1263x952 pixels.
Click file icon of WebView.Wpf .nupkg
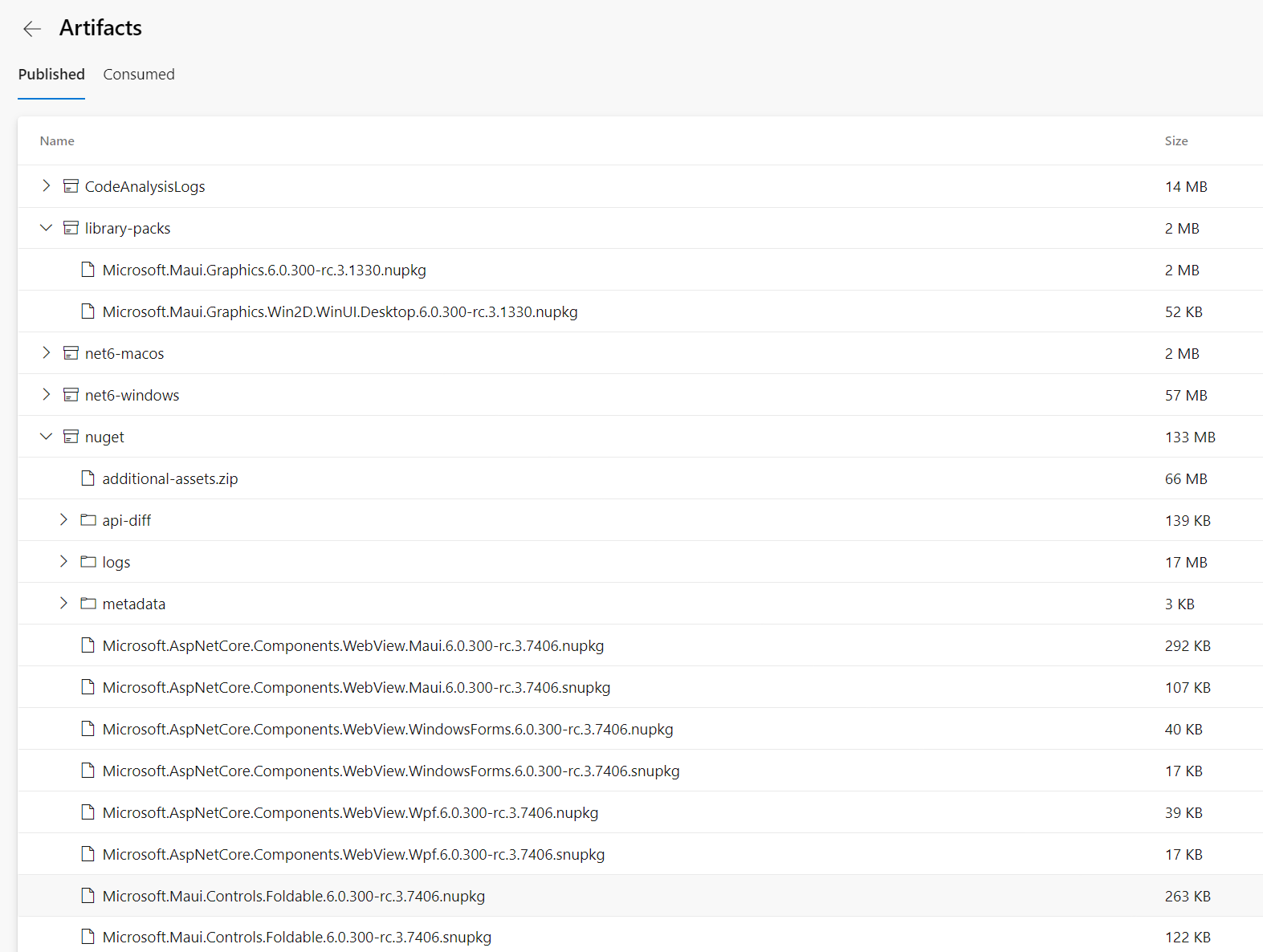(x=88, y=812)
